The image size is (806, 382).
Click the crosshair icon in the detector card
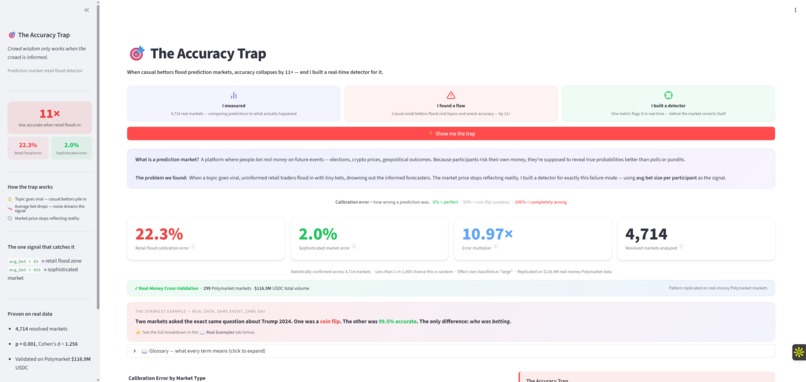tap(668, 95)
